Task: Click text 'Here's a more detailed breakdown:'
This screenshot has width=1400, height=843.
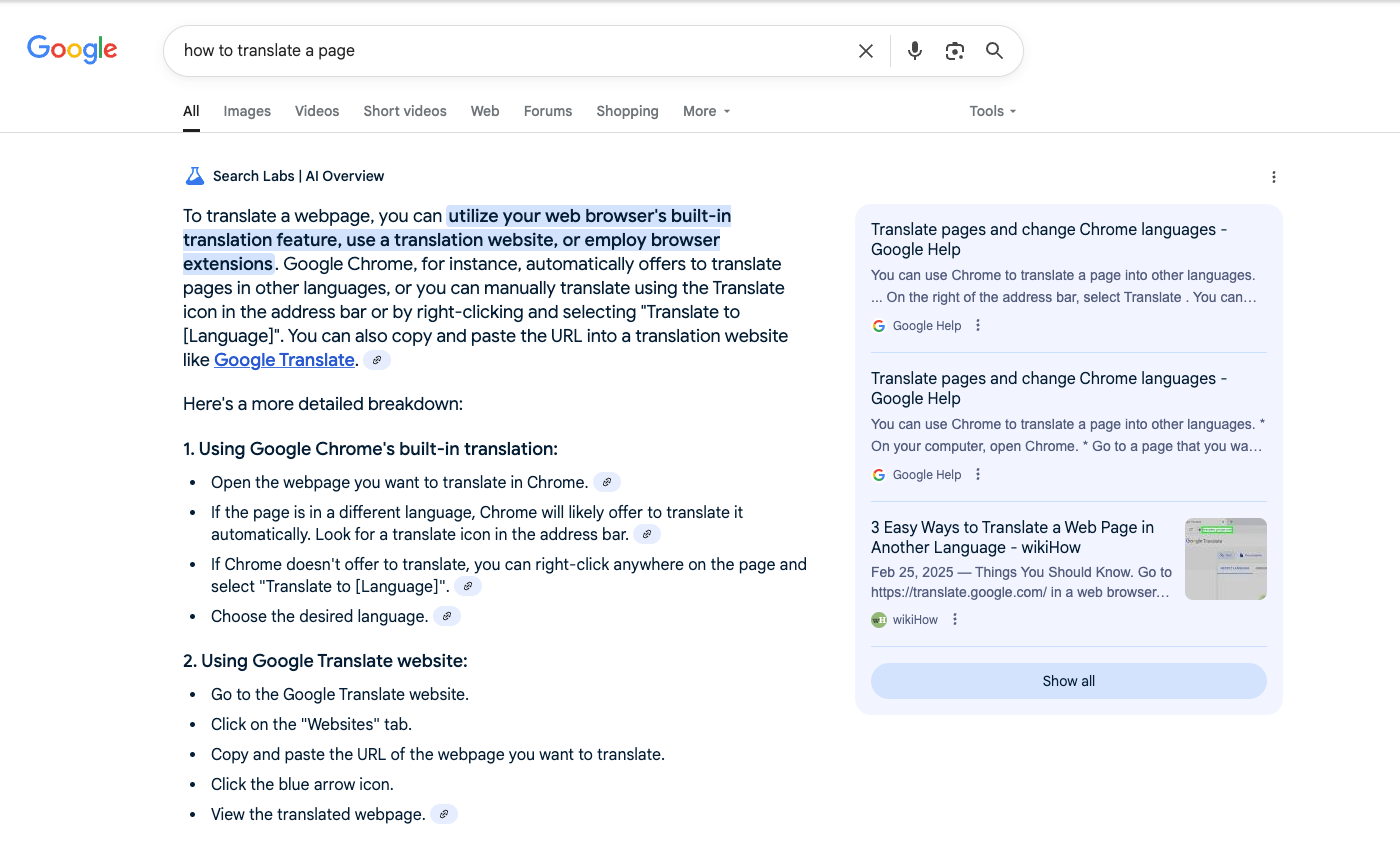Action: click(x=323, y=404)
